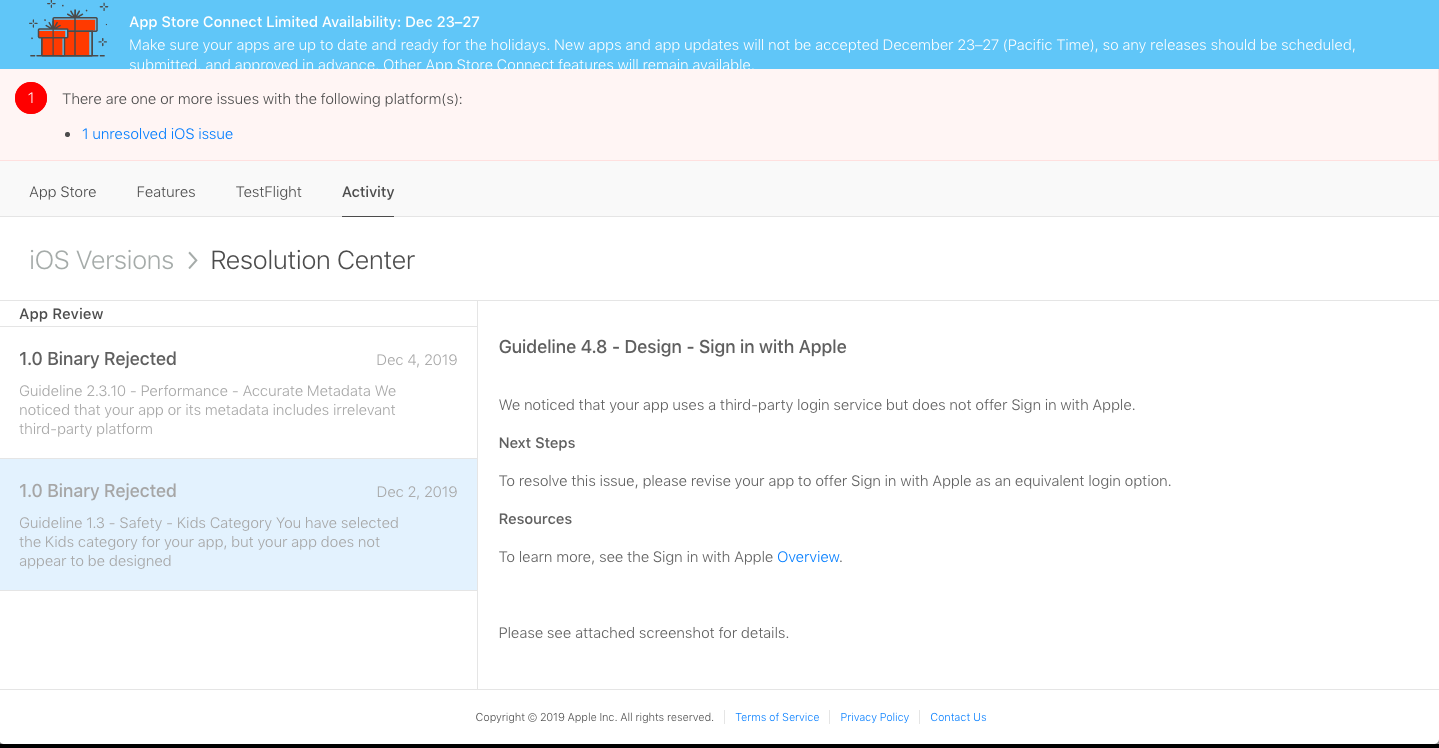Open the TestFlight tab
The image size is (1439, 748).
[269, 192]
